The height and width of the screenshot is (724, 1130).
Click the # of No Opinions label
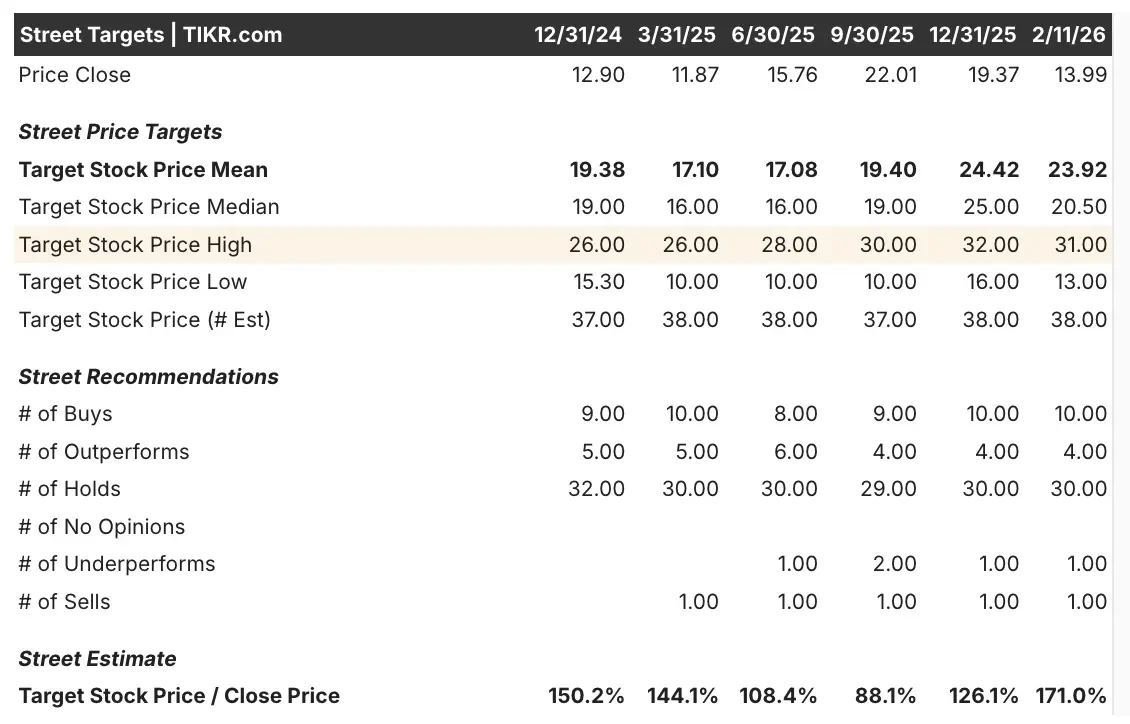pyautogui.click(x=102, y=527)
